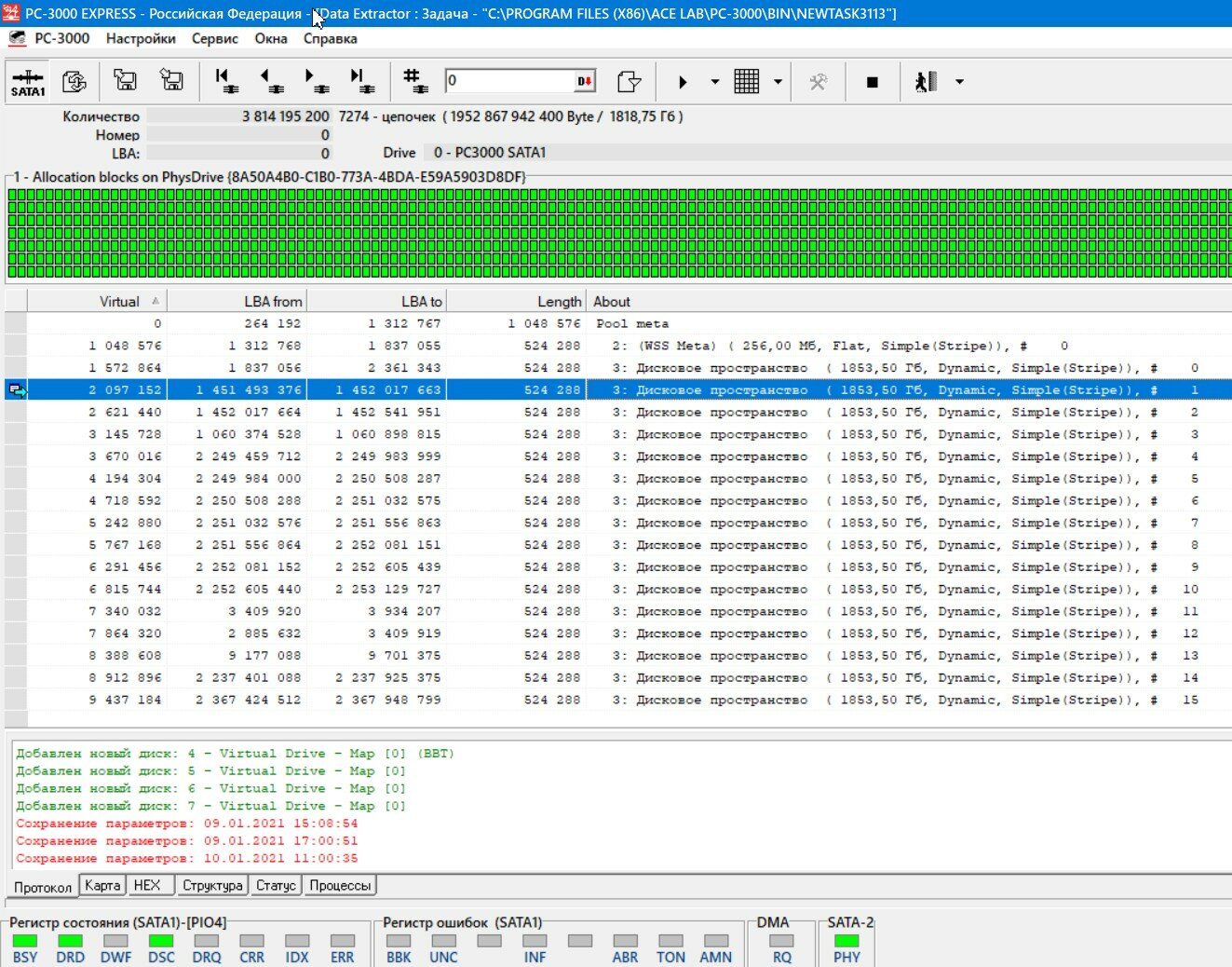The height and width of the screenshot is (967, 1232).
Task: Select the WSS Meta row
Action: pos(618,346)
